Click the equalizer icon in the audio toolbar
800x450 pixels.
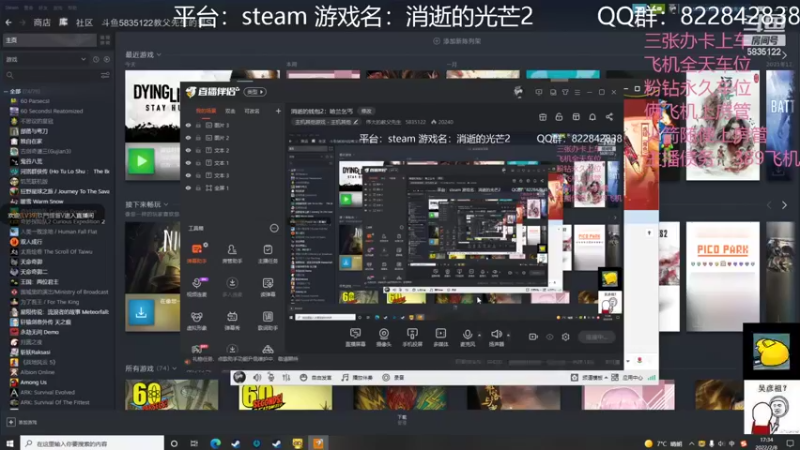286,378
